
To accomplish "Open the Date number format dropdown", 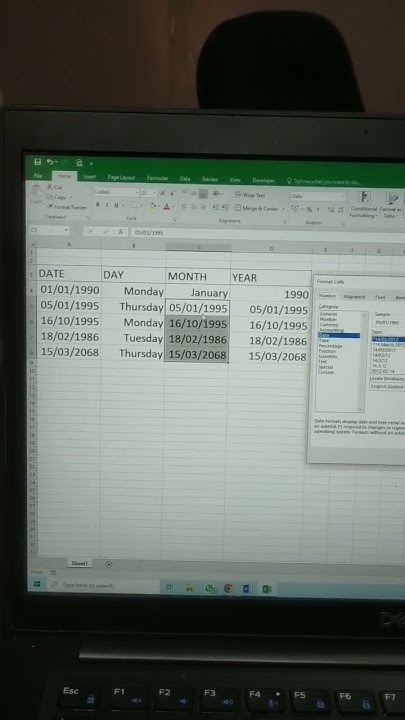I will tap(342, 197).
